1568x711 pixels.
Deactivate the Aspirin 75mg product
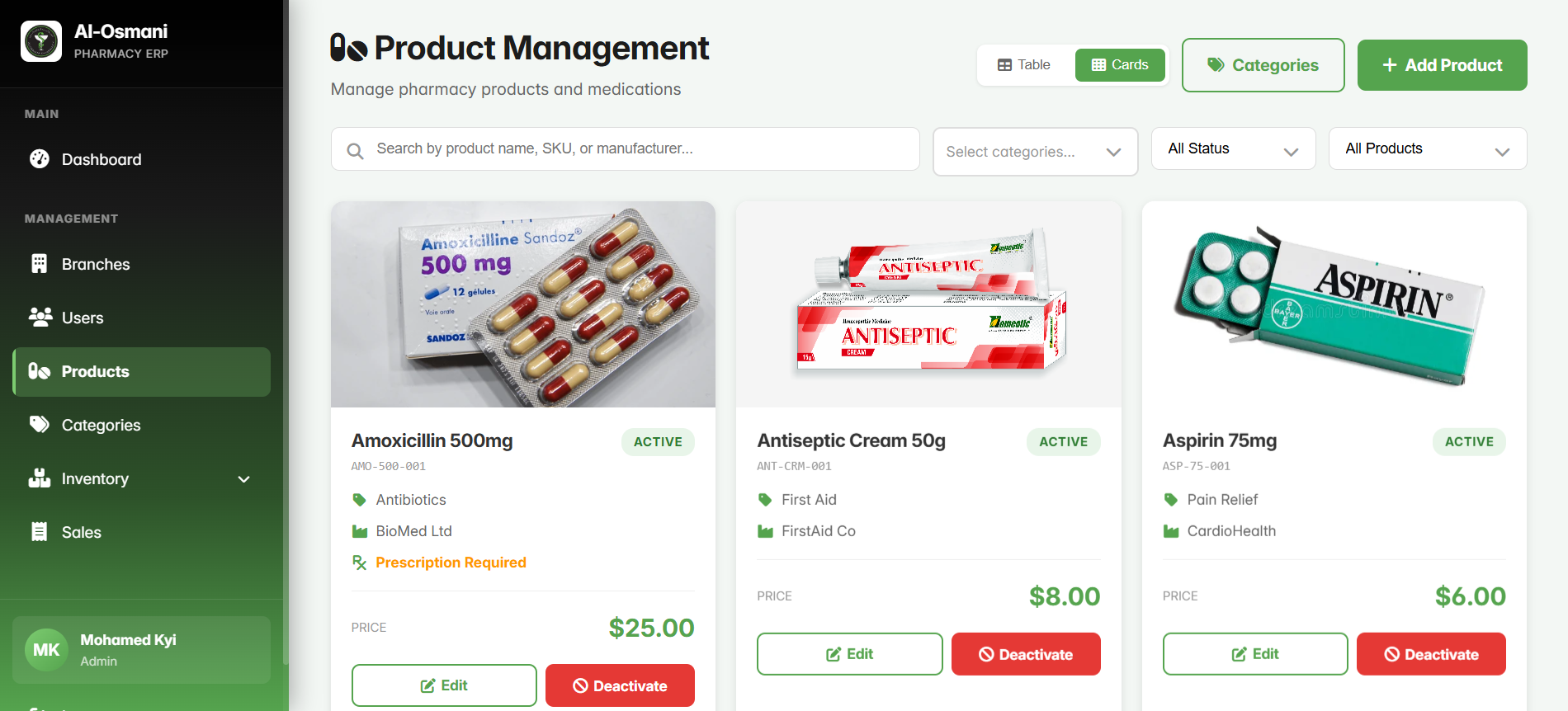pos(1431,654)
